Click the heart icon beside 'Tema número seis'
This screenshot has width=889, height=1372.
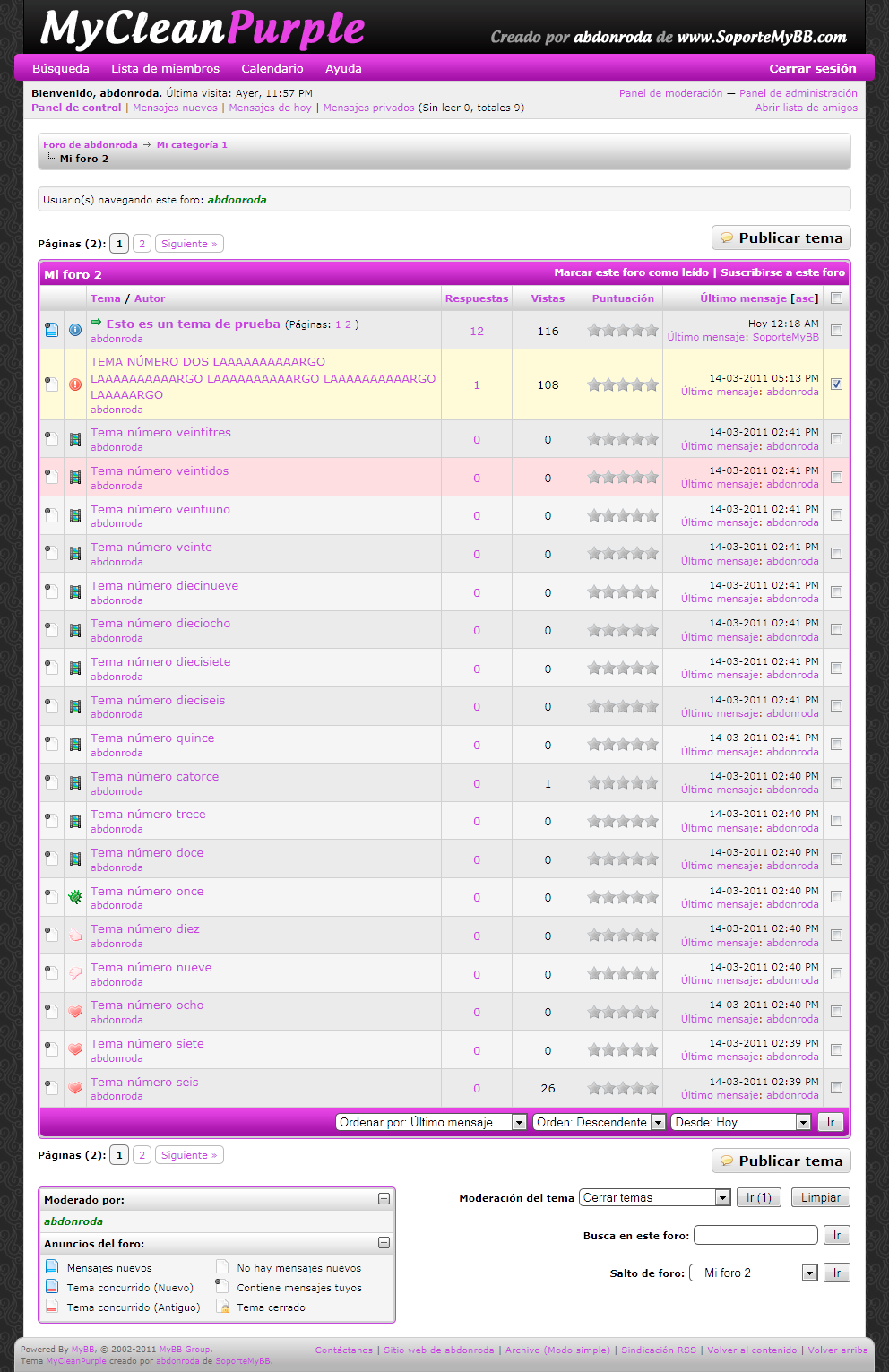[x=75, y=1088]
